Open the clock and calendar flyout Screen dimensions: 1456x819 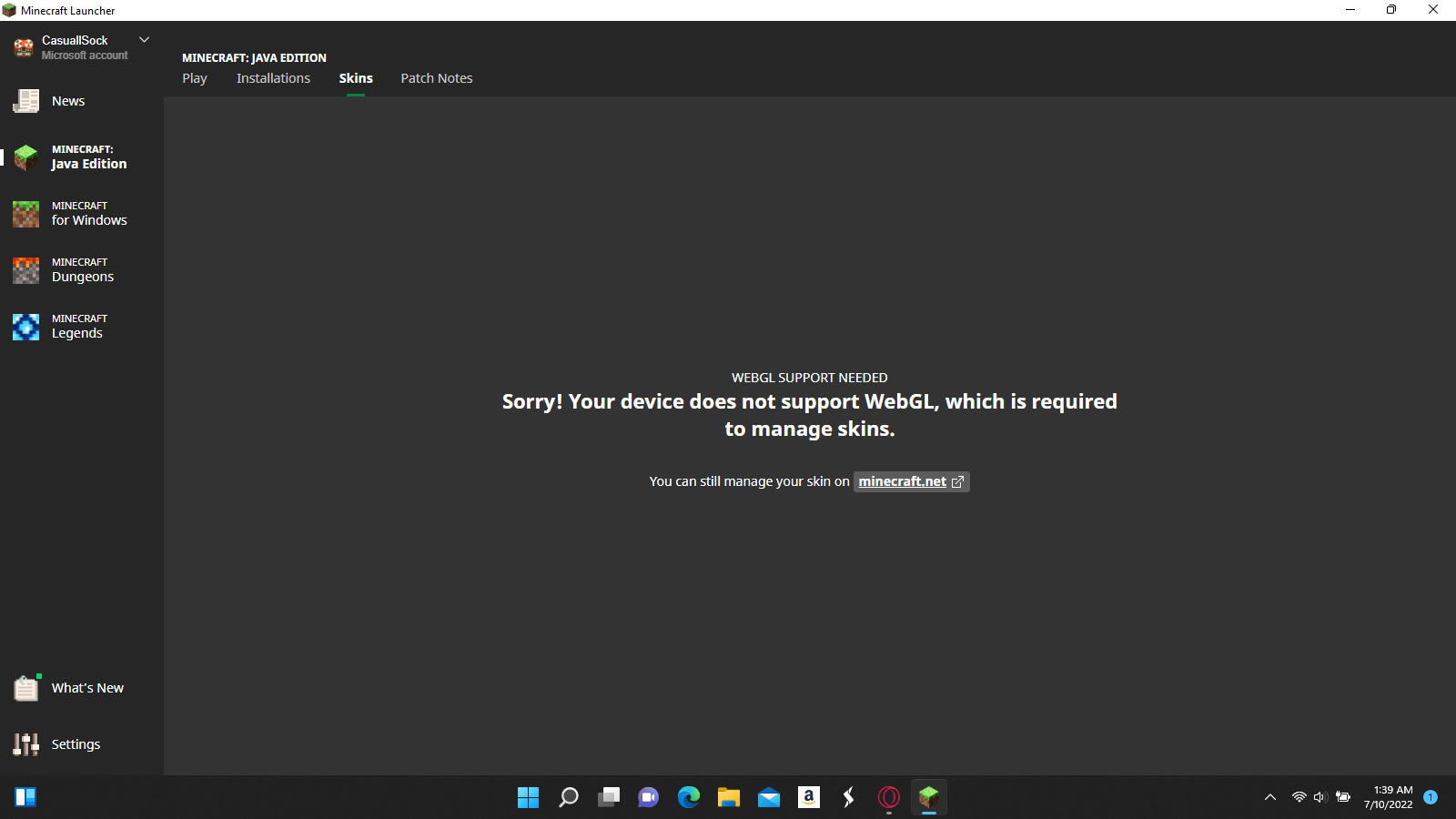(x=1389, y=797)
